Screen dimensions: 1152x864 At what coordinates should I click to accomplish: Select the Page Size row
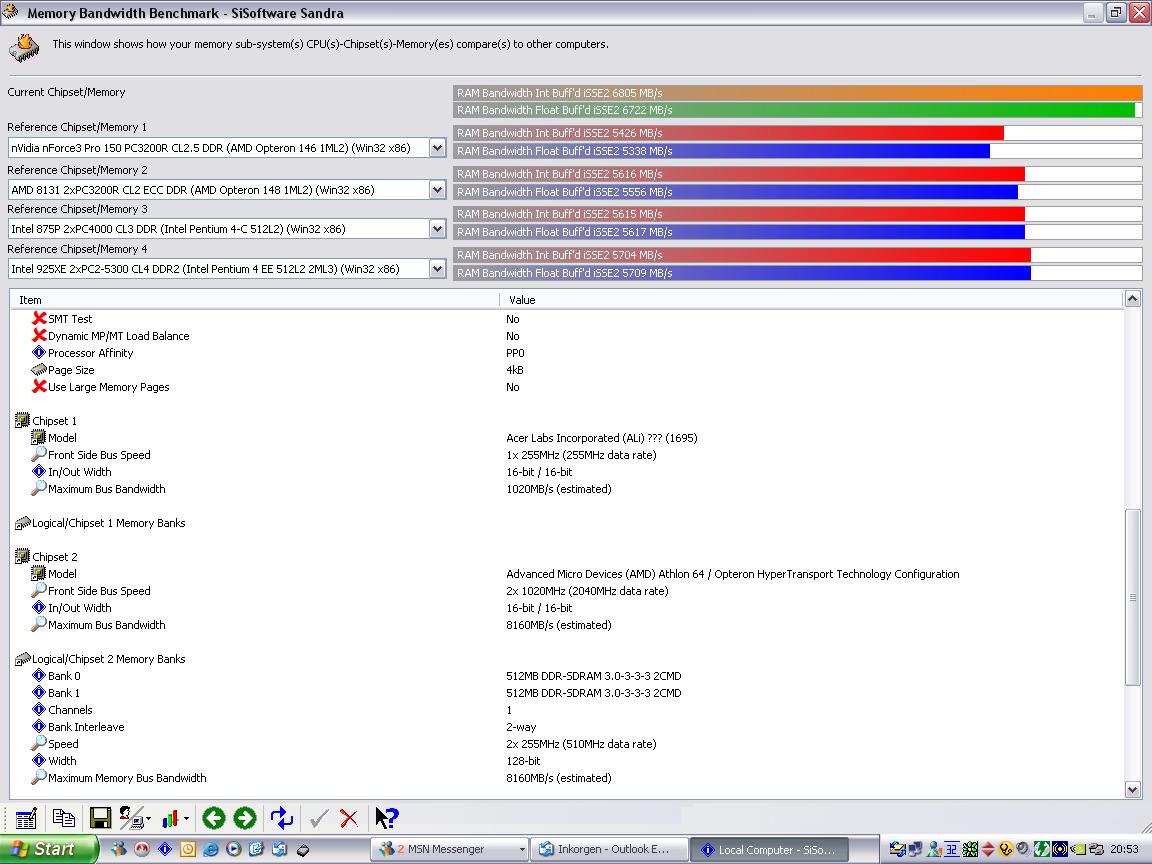click(567, 370)
